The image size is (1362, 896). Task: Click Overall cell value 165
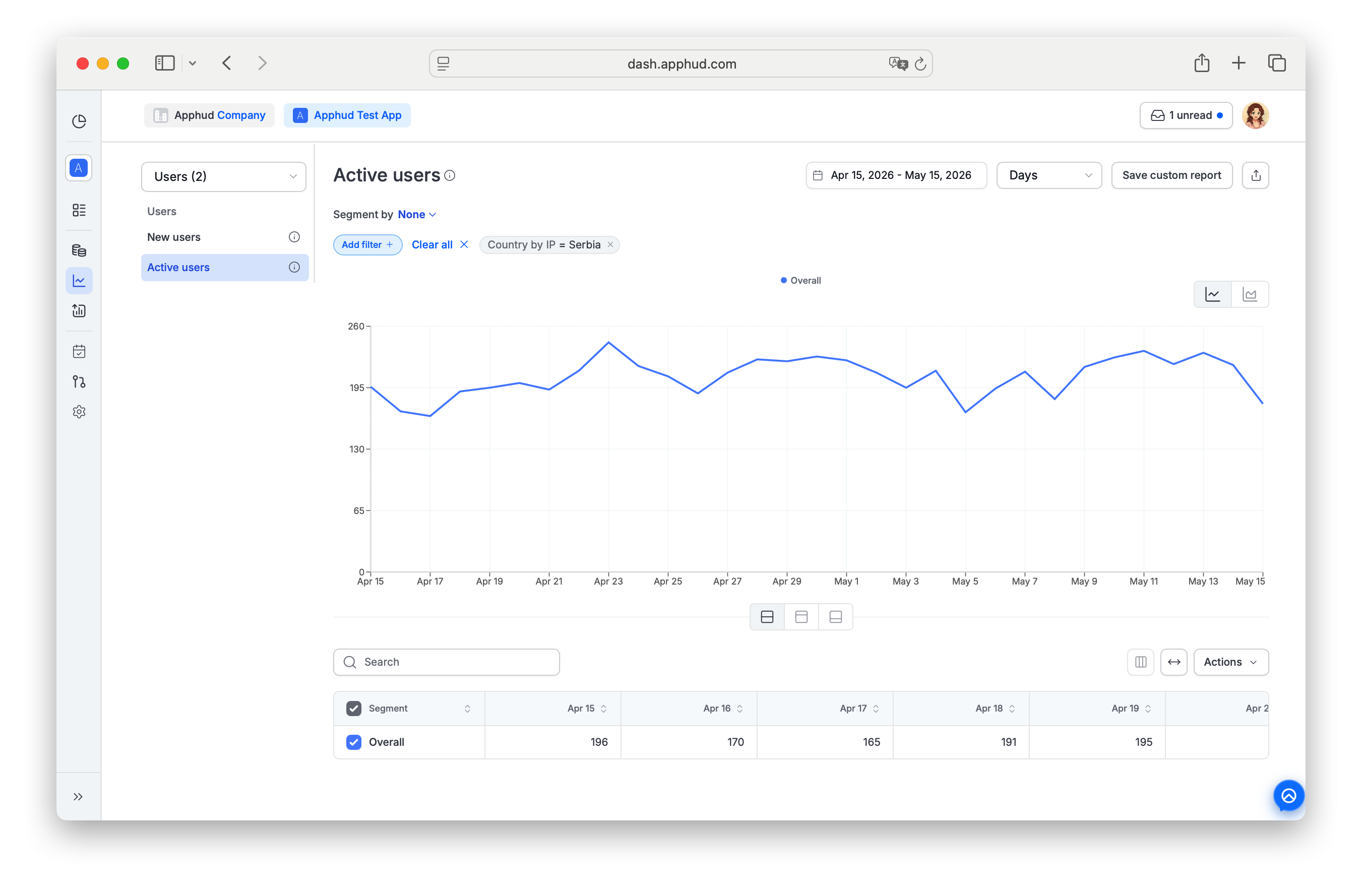click(x=871, y=742)
